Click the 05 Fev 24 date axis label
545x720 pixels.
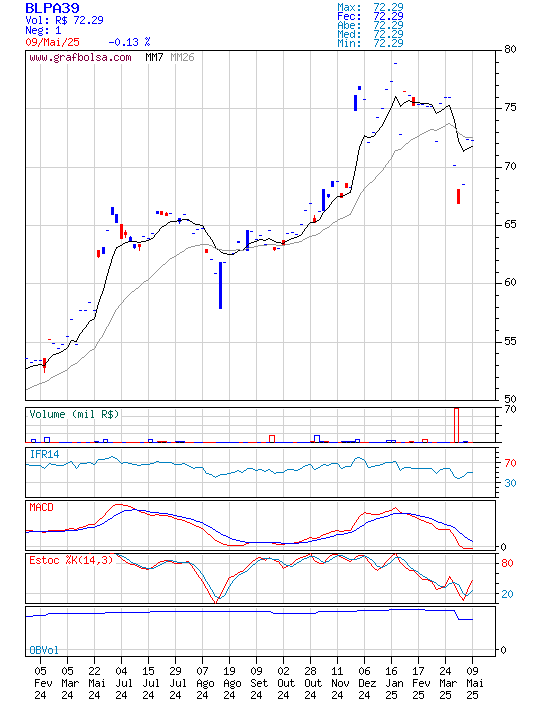pos(40,683)
